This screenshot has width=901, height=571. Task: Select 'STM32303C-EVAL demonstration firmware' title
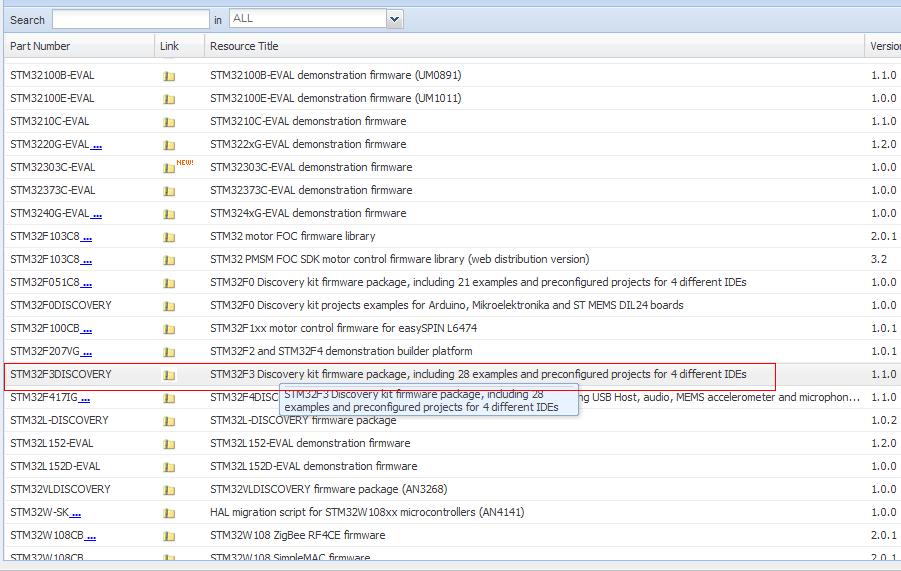point(311,167)
